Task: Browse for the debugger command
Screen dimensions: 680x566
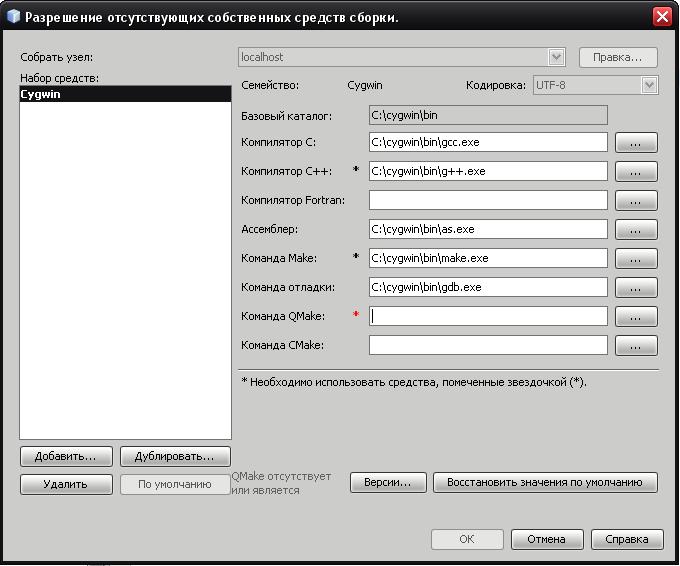Action: click(x=636, y=288)
